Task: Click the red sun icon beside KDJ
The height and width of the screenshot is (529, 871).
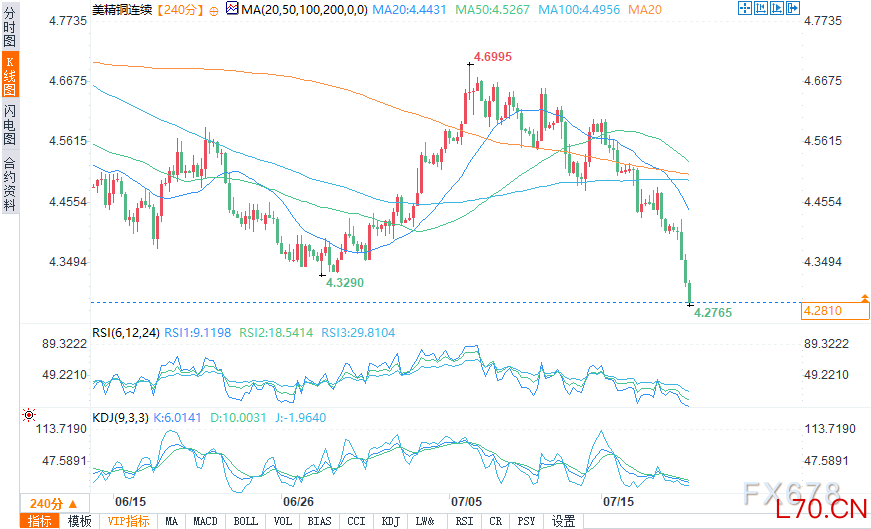Action: tap(29, 415)
